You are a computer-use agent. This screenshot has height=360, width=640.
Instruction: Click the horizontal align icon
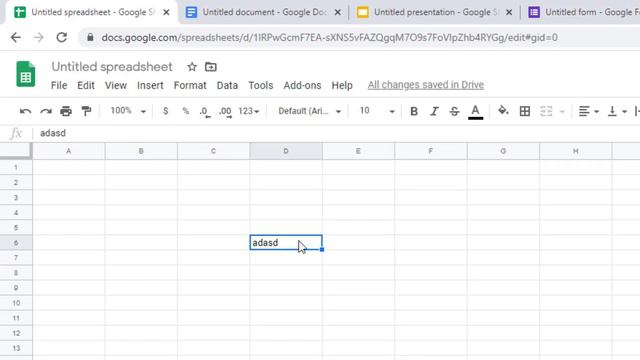pos(584,111)
